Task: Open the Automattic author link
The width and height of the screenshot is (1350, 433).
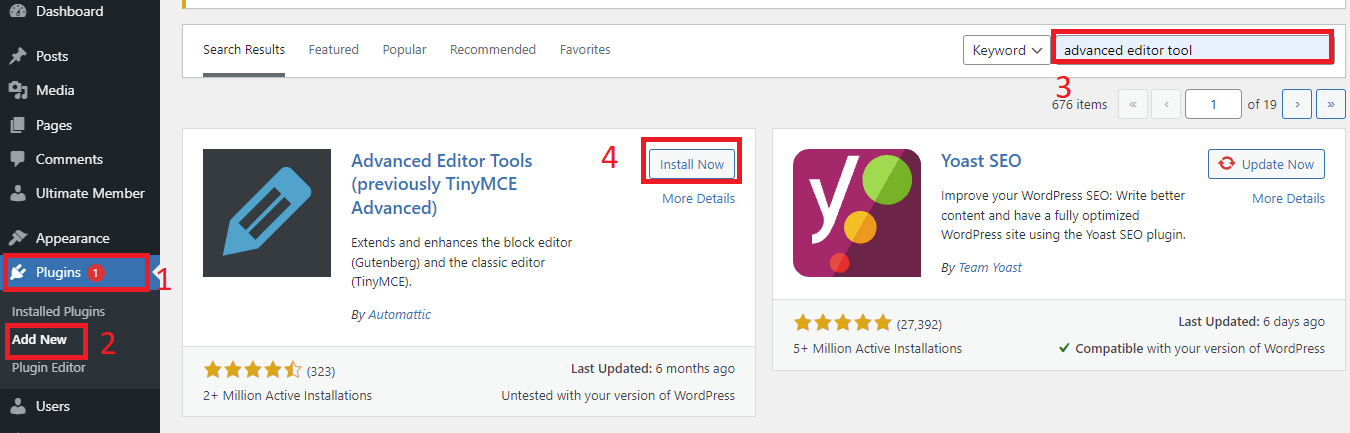Action: point(399,315)
